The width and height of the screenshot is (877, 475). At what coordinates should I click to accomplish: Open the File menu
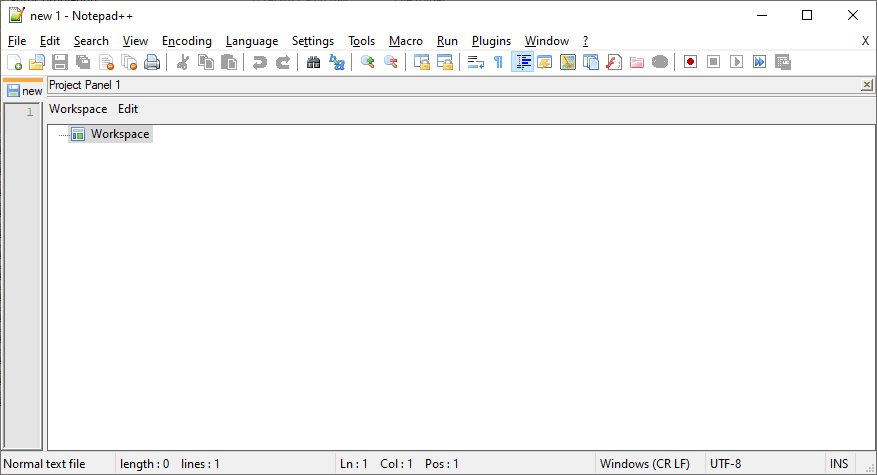pos(17,41)
